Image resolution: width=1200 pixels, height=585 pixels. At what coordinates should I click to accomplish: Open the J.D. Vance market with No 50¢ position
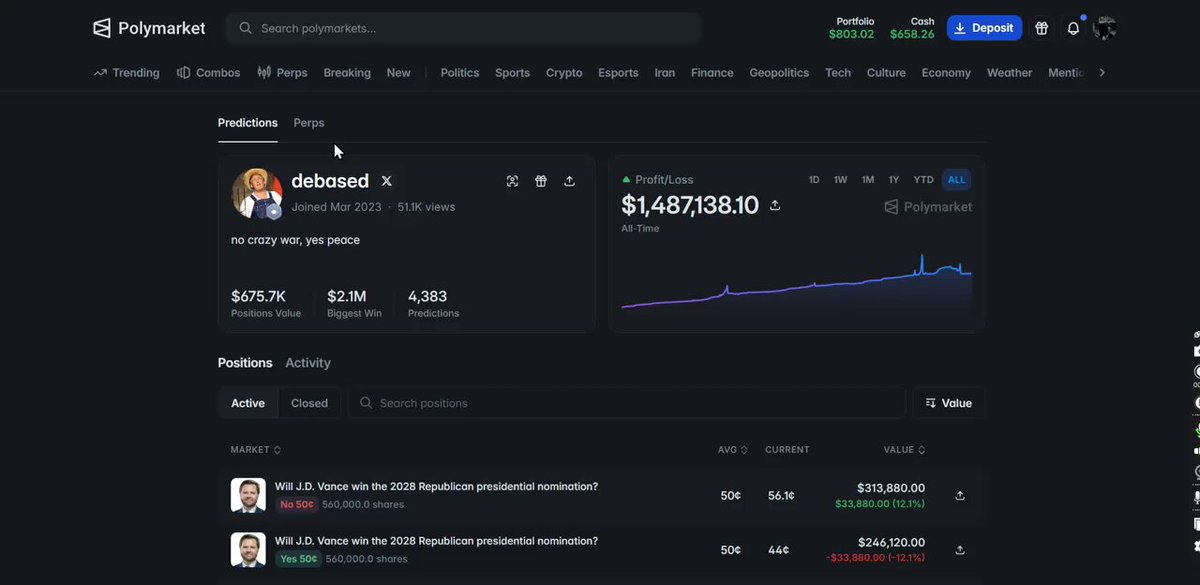[x=436, y=487]
